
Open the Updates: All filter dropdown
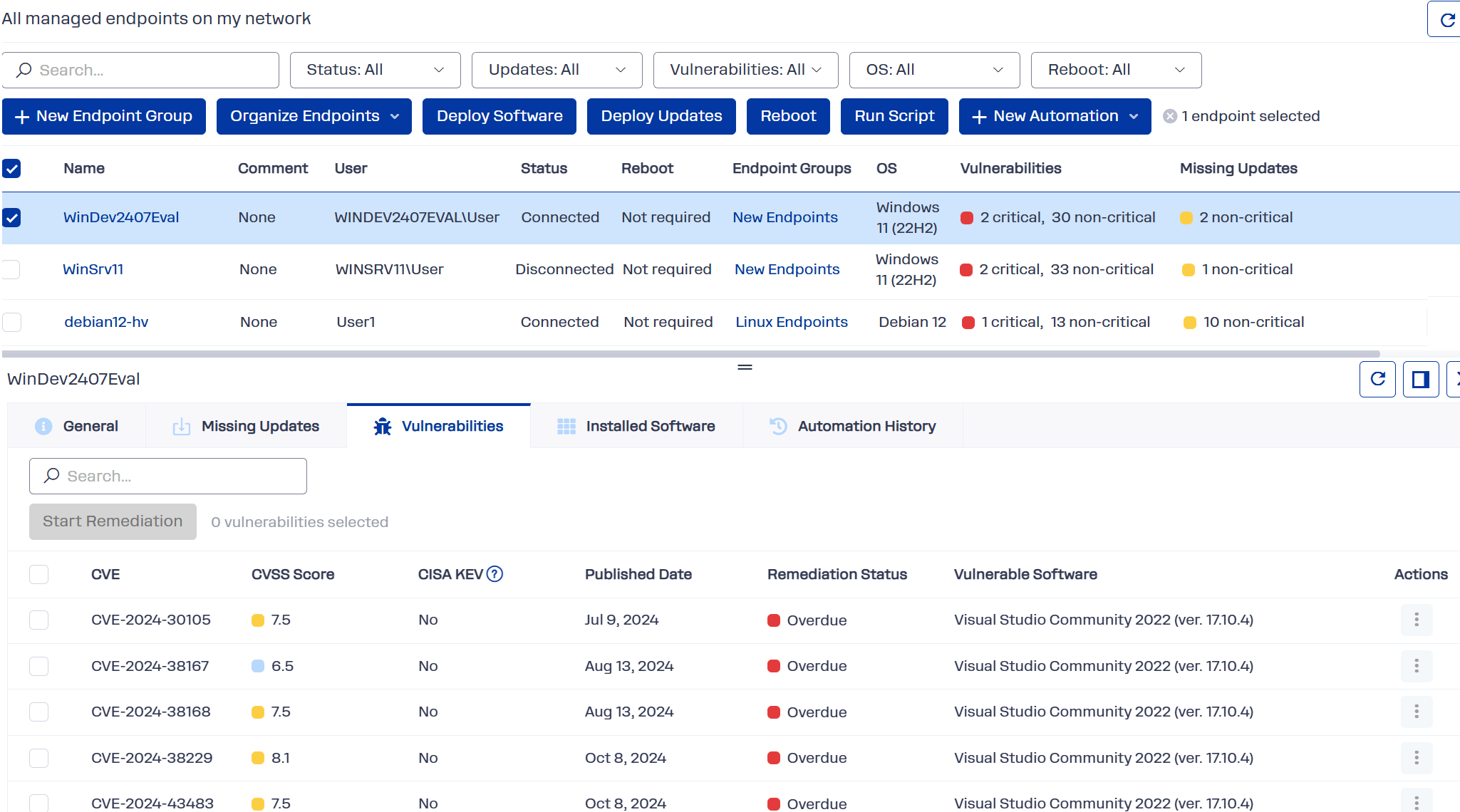[x=557, y=70]
